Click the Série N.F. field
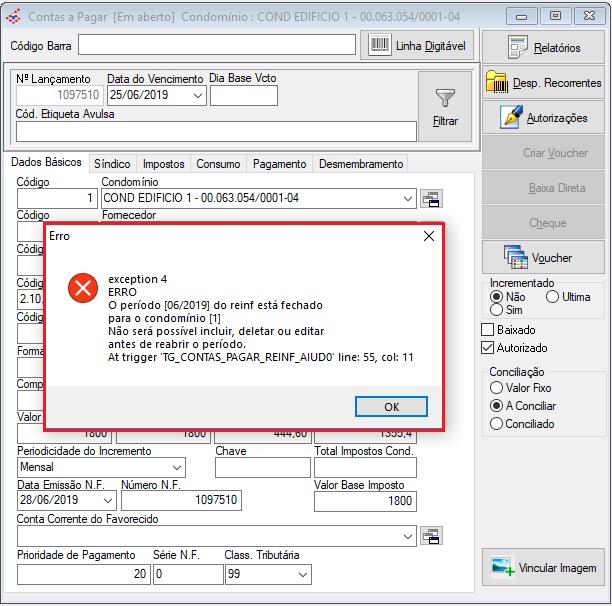612x606 pixels. (x=188, y=574)
